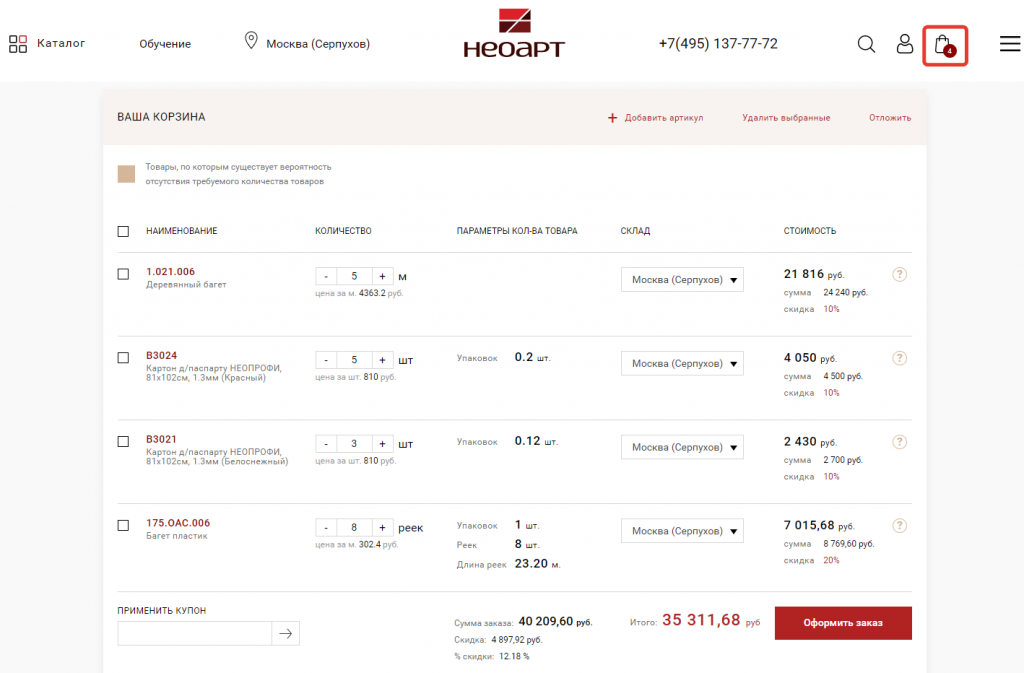Click the СТОИМОСТЬ column header
This screenshot has width=1024, height=673.
point(810,231)
